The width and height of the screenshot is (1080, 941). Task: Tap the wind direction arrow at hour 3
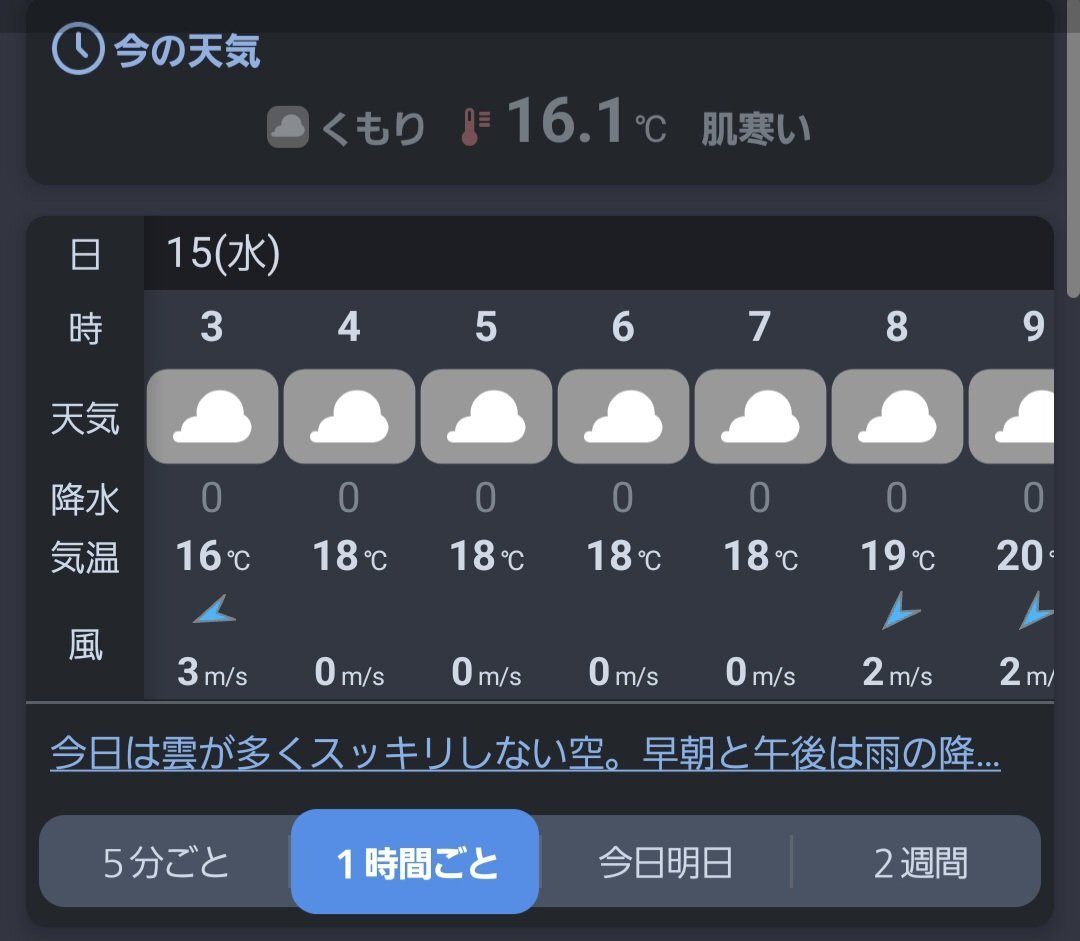click(214, 610)
